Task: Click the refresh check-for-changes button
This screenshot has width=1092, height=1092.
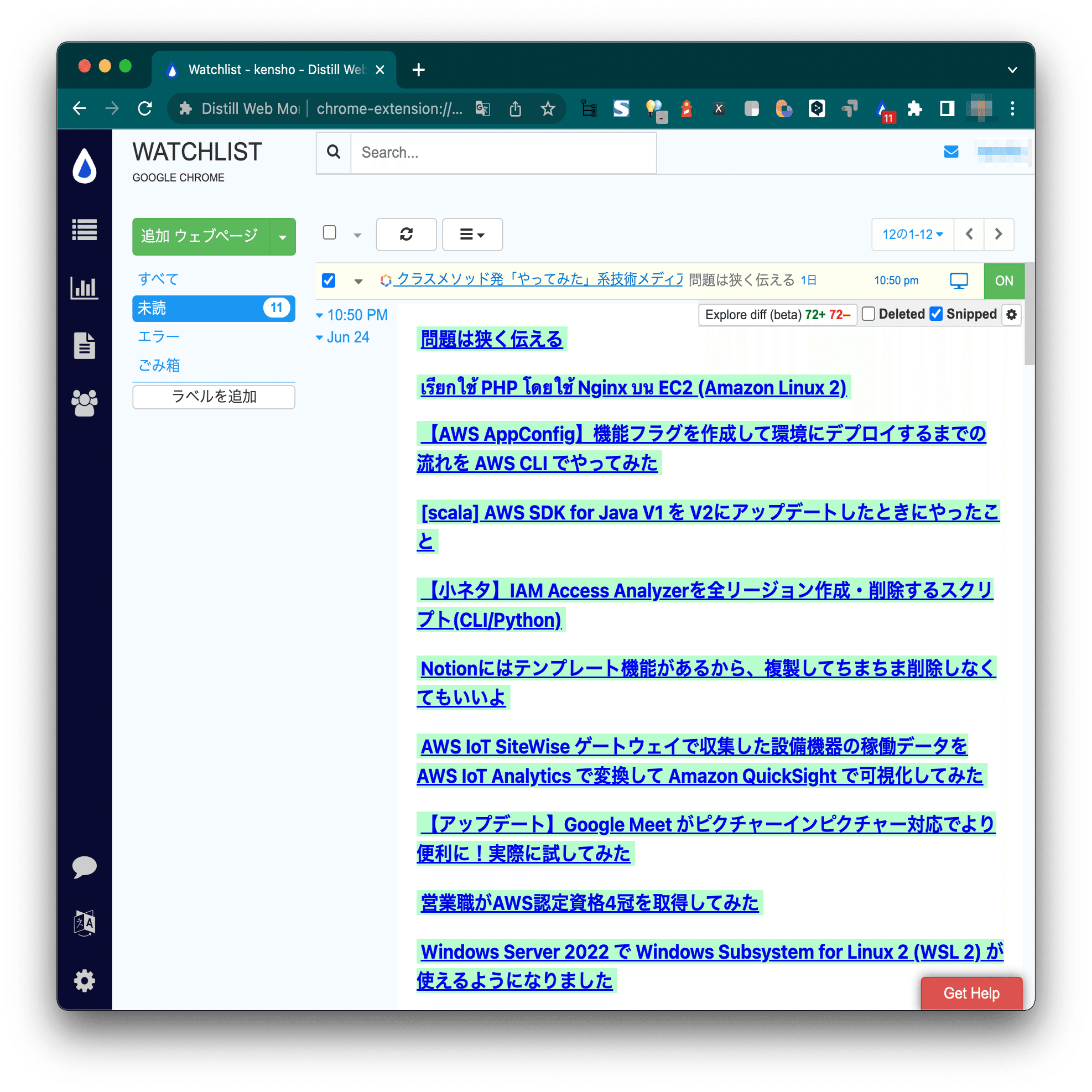Action: click(406, 234)
